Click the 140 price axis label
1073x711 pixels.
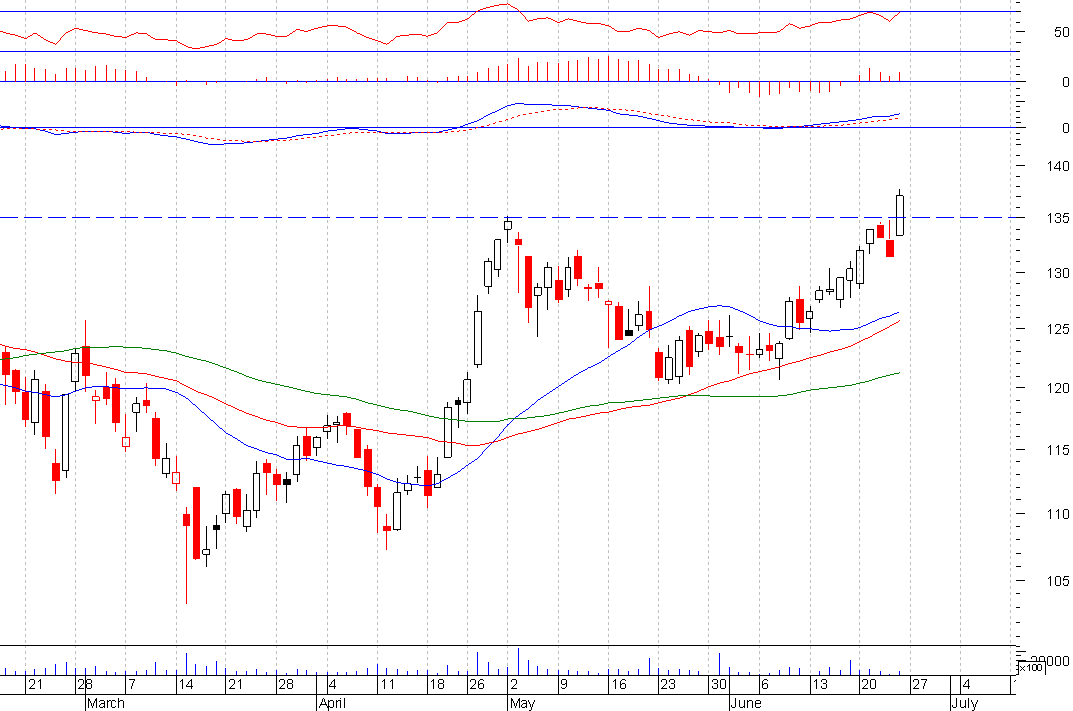click(1058, 166)
